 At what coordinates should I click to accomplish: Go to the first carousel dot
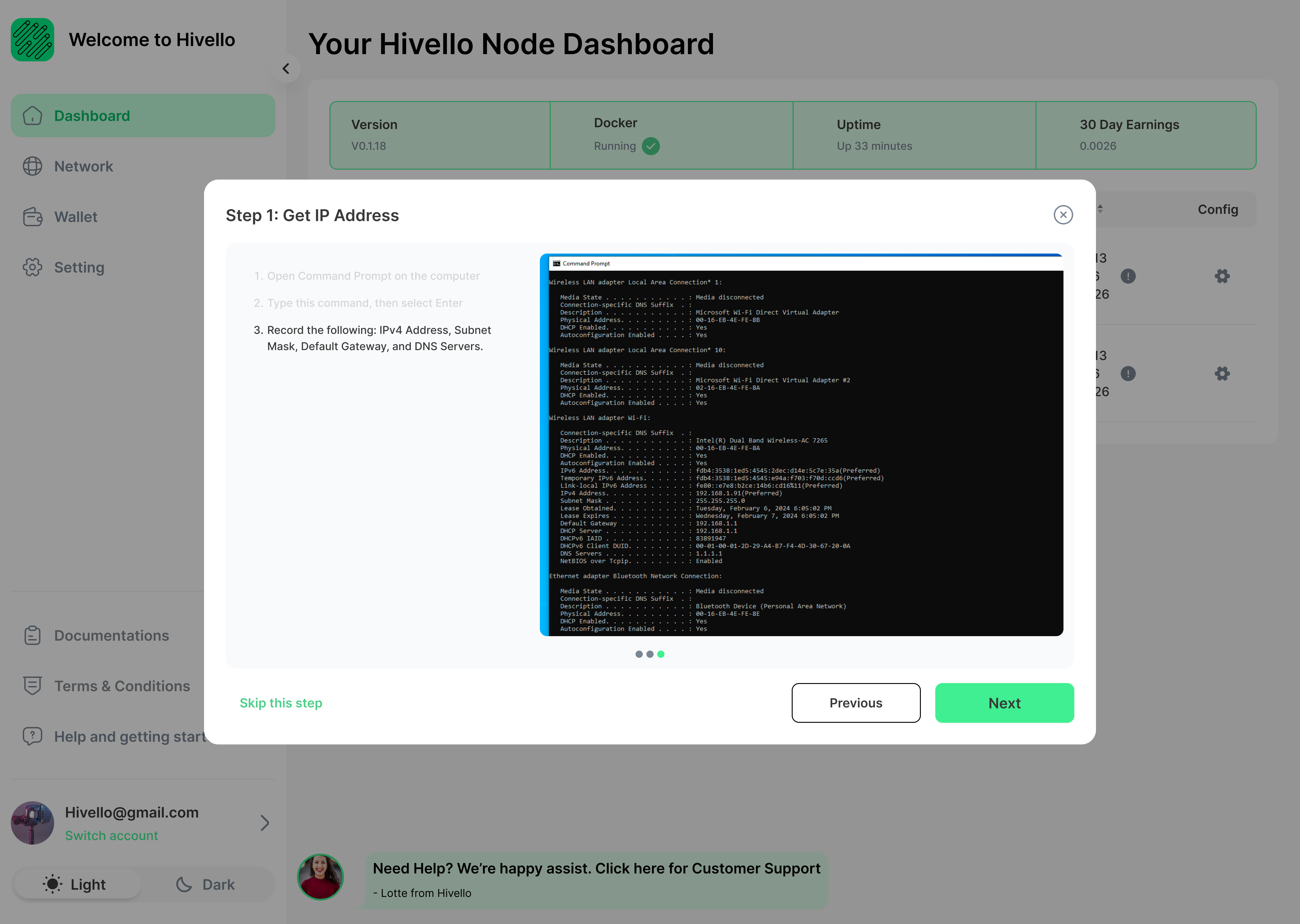pyautogui.click(x=639, y=654)
